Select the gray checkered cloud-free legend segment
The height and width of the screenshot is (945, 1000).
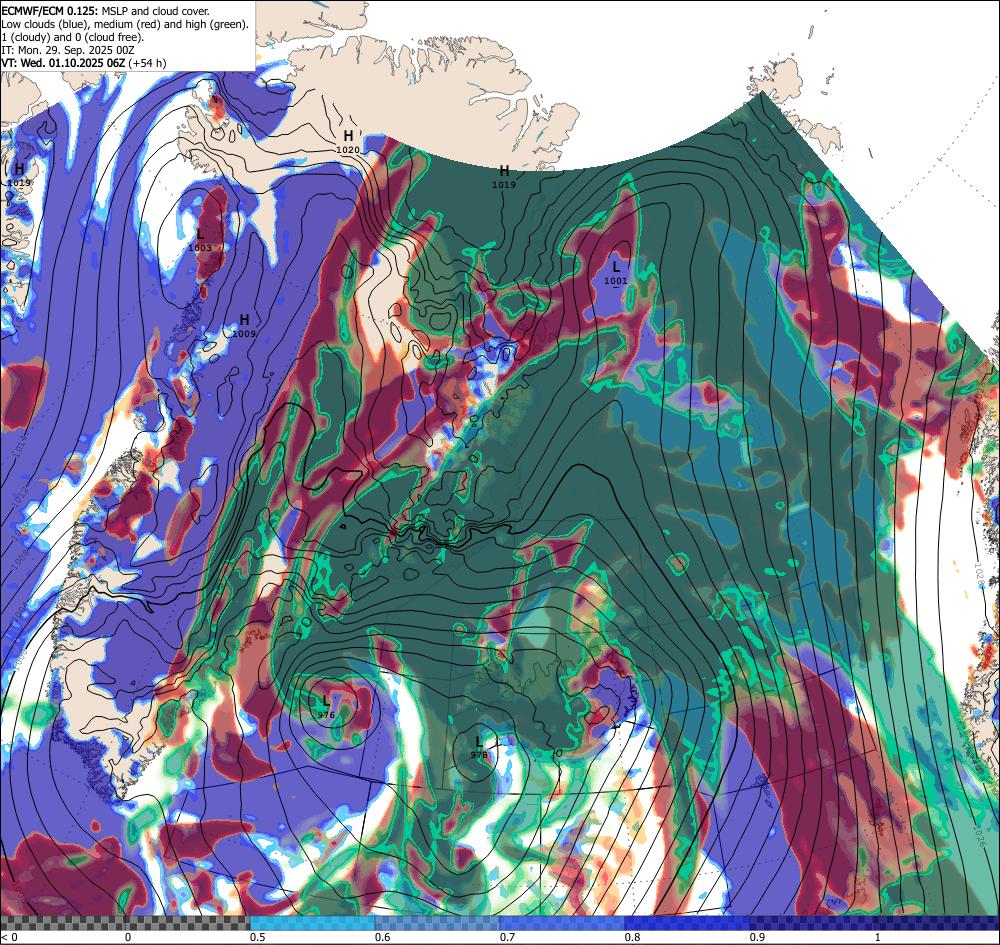point(125,923)
